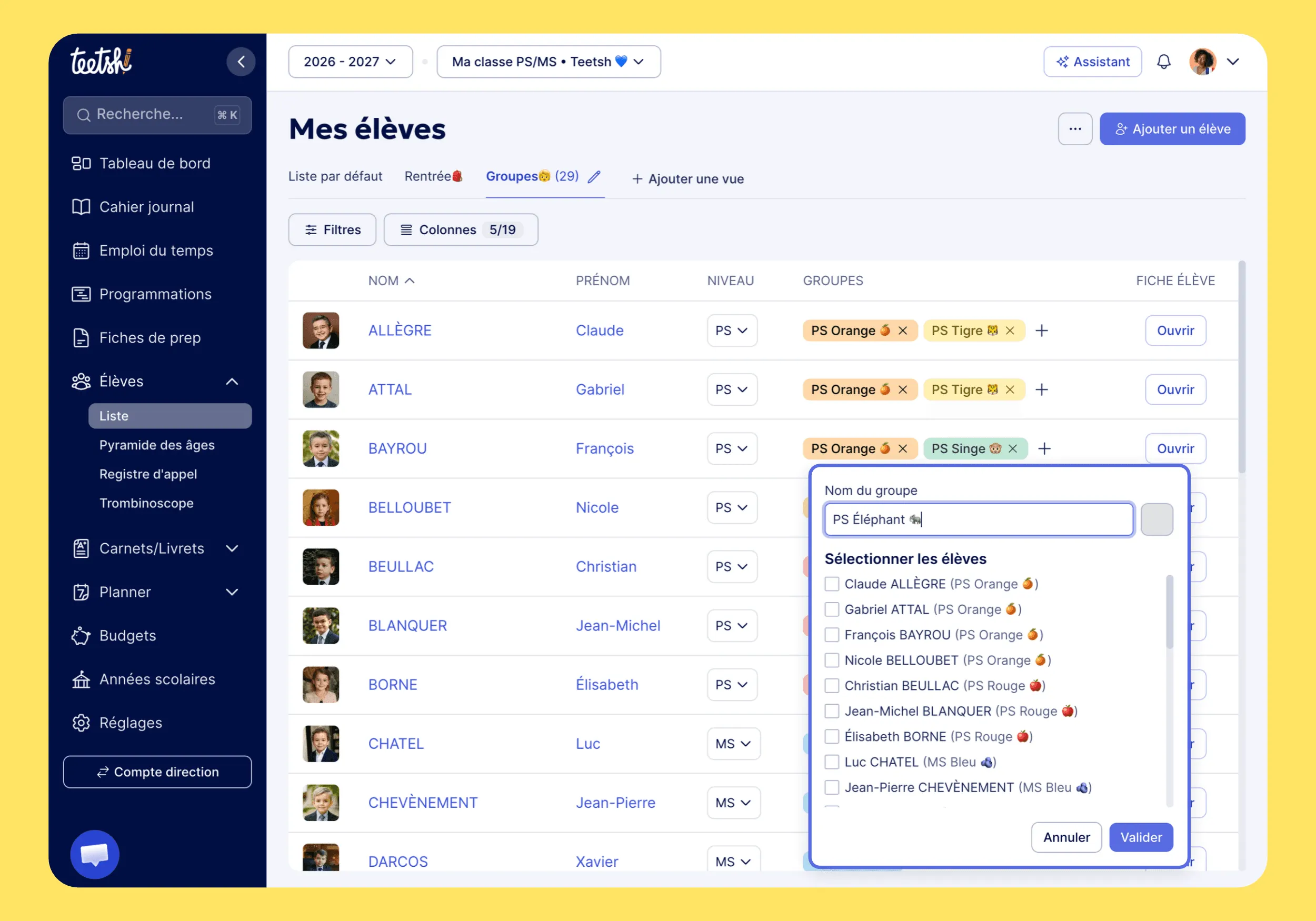Edit the Groupes view with pencil icon
This screenshot has height=921, width=1316.
[x=594, y=176]
